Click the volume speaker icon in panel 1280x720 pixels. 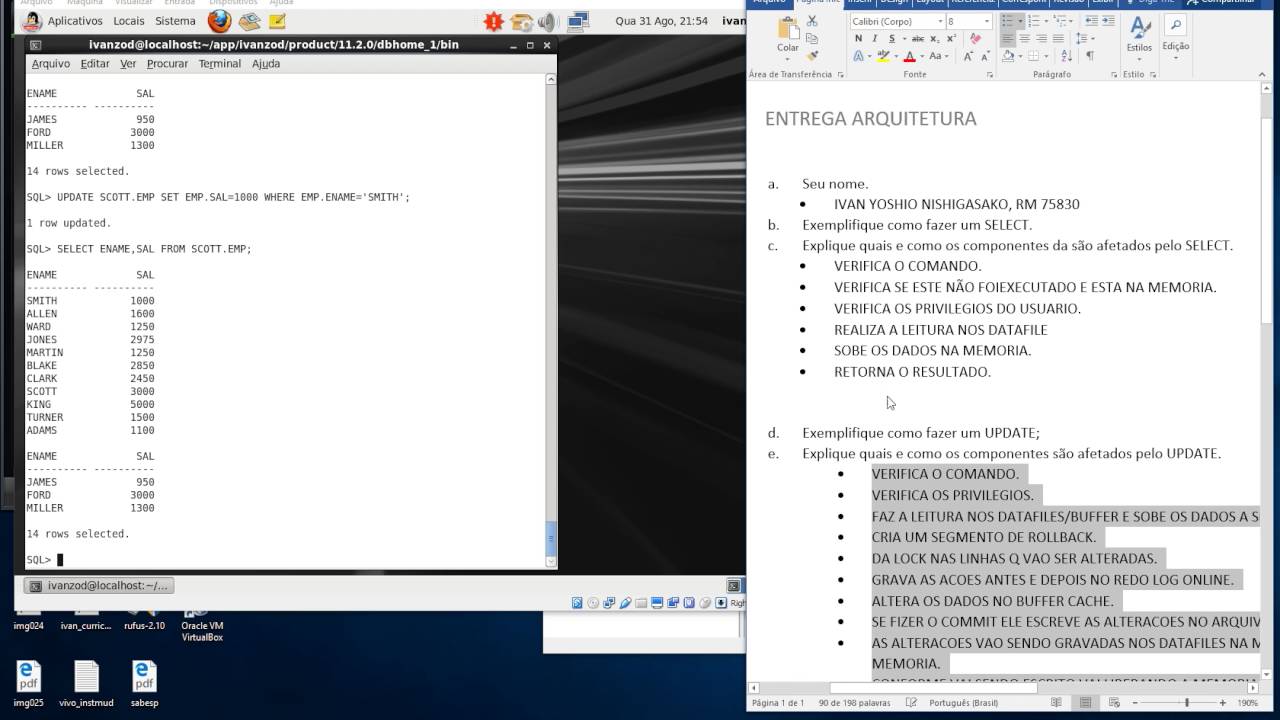coord(546,21)
